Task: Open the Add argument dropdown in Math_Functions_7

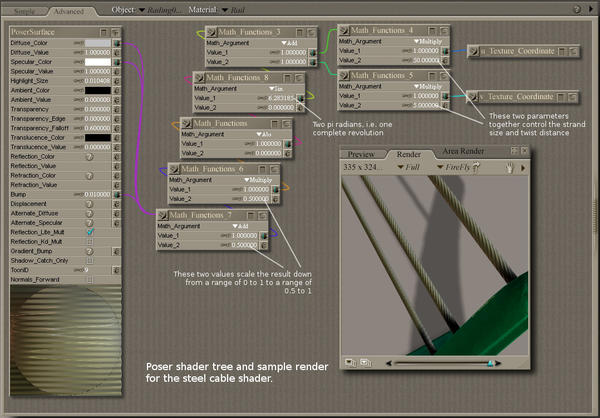Action: 241,226
